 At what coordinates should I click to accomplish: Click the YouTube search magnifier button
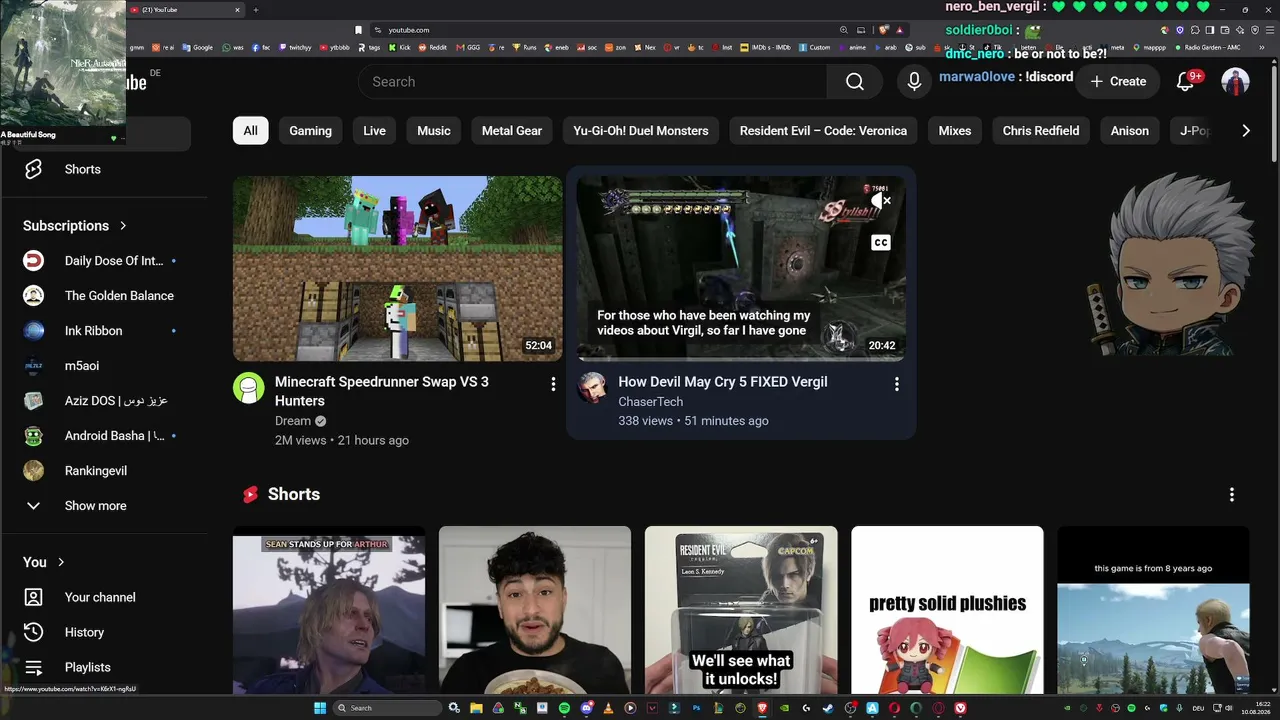tap(854, 82)
